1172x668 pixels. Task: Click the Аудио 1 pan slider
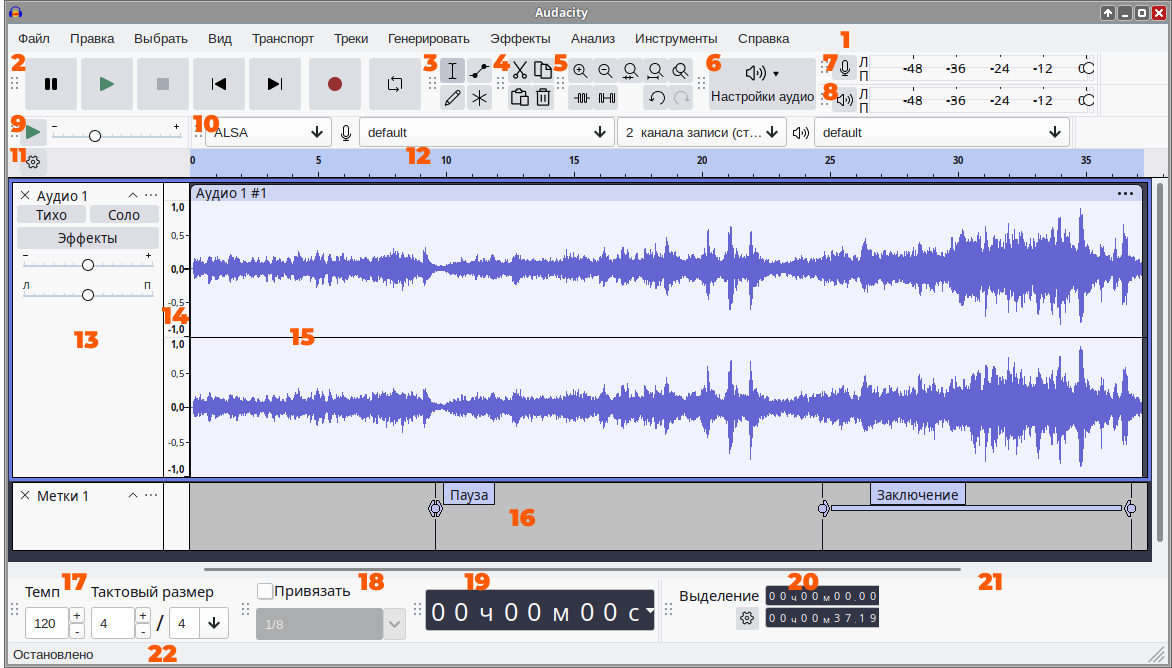click(x=88, y=294)
